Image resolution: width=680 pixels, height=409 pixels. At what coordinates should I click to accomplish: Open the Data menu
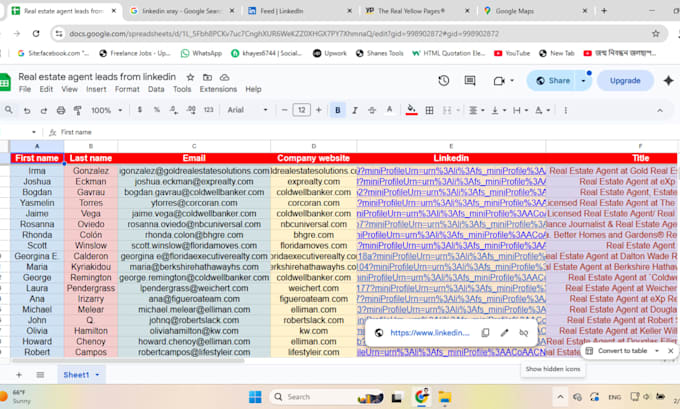(x=156, y=89)
